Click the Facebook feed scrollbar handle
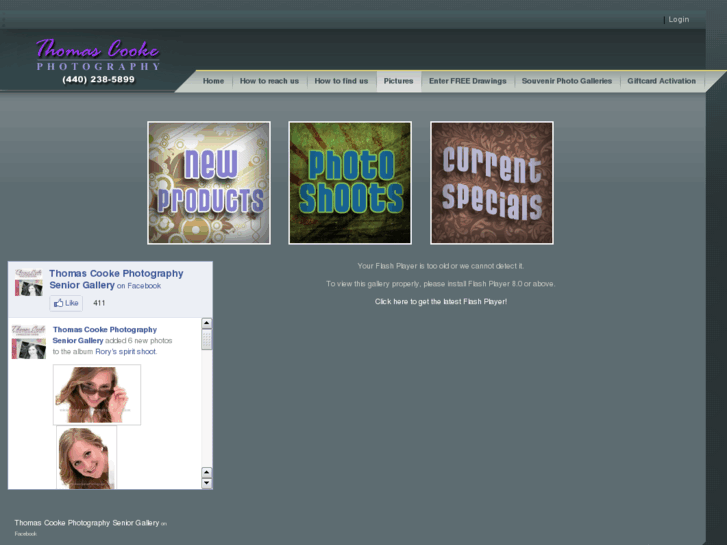 tap(207, 339)
